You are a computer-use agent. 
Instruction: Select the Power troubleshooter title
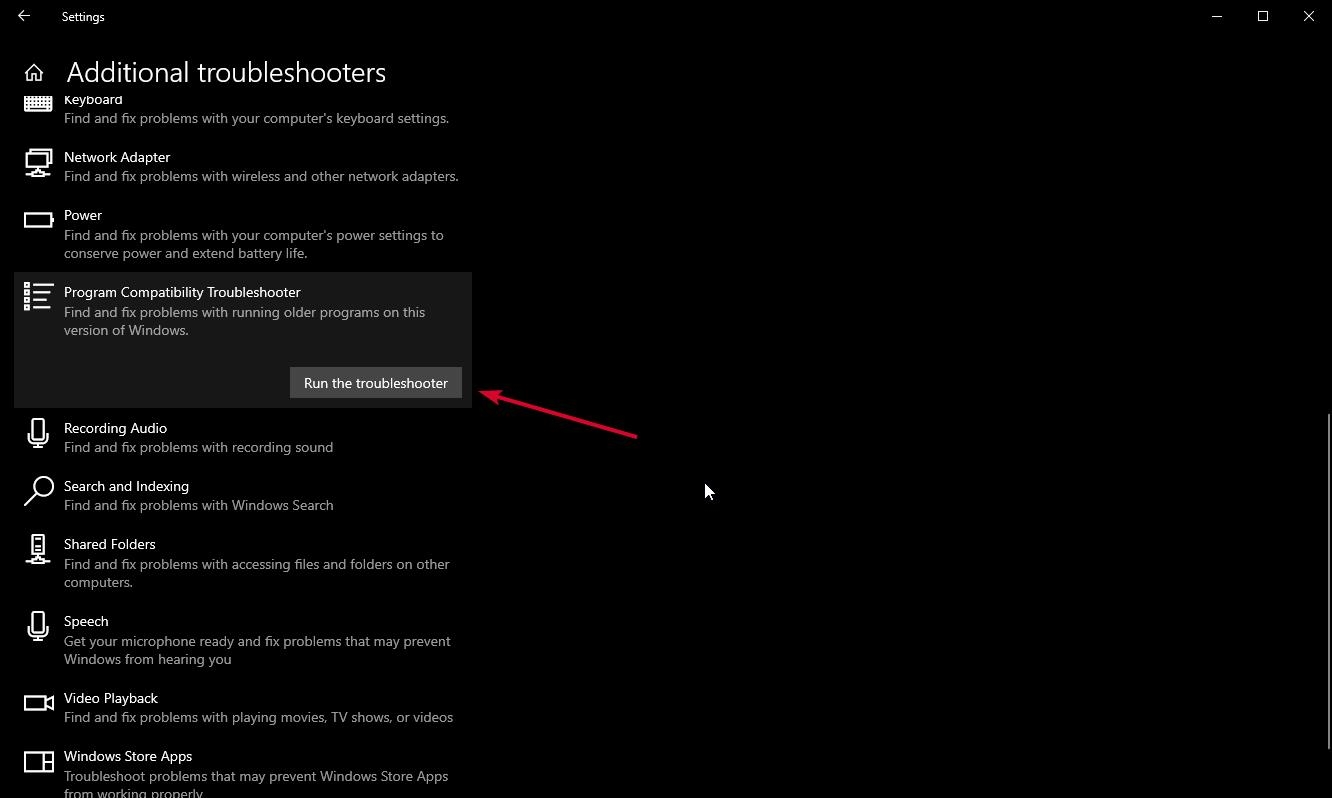click(x=83, y=215)
